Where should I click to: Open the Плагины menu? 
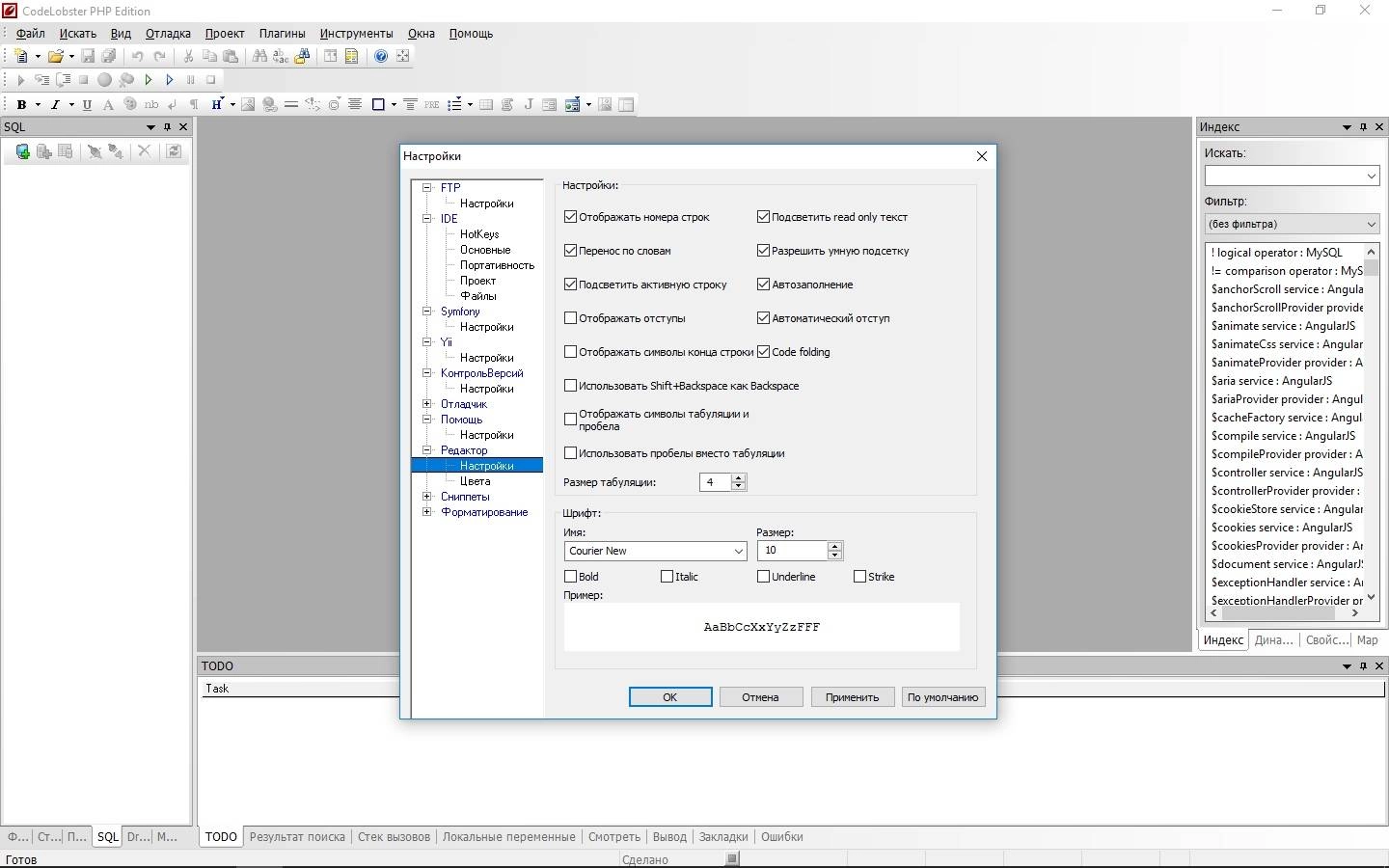pyautogui.click(x=282, y=33)
